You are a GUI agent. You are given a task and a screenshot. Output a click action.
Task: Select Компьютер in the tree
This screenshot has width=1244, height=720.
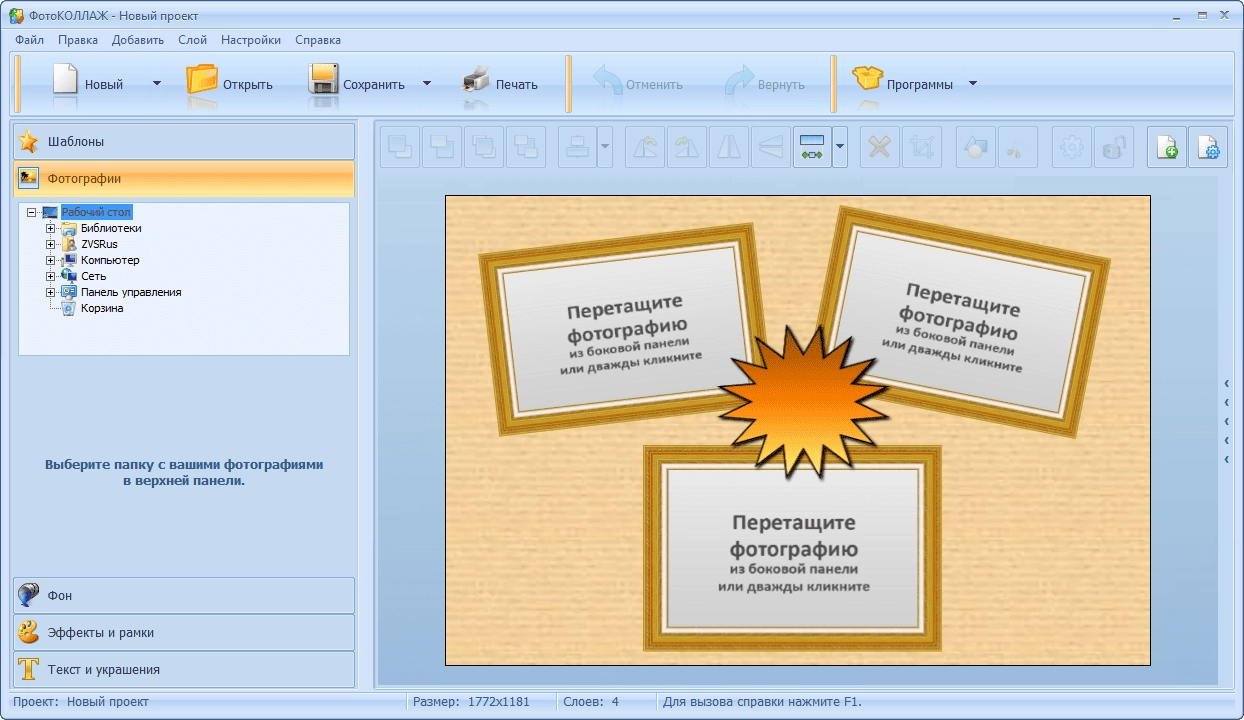tap(110, 260)
